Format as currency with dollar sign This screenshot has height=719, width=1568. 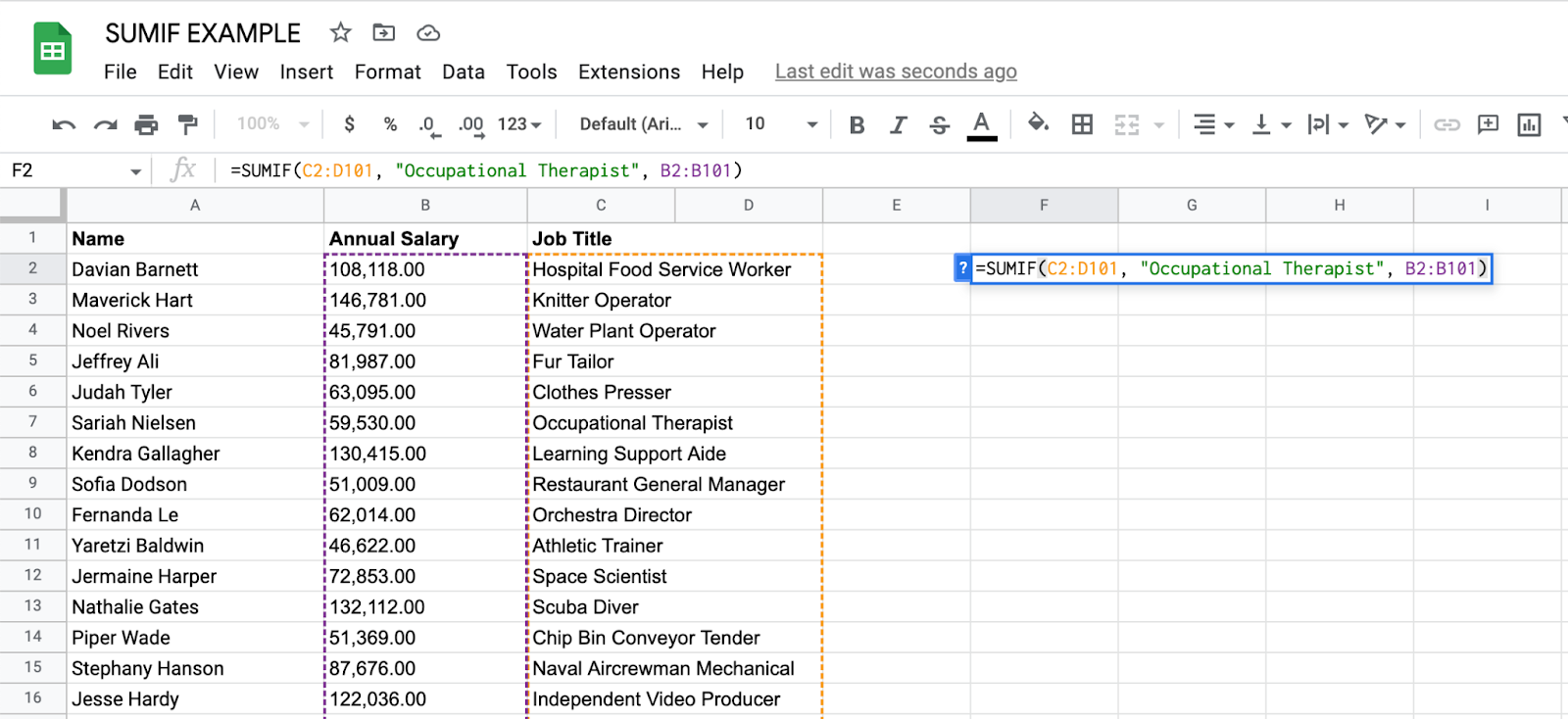(350, 124)
